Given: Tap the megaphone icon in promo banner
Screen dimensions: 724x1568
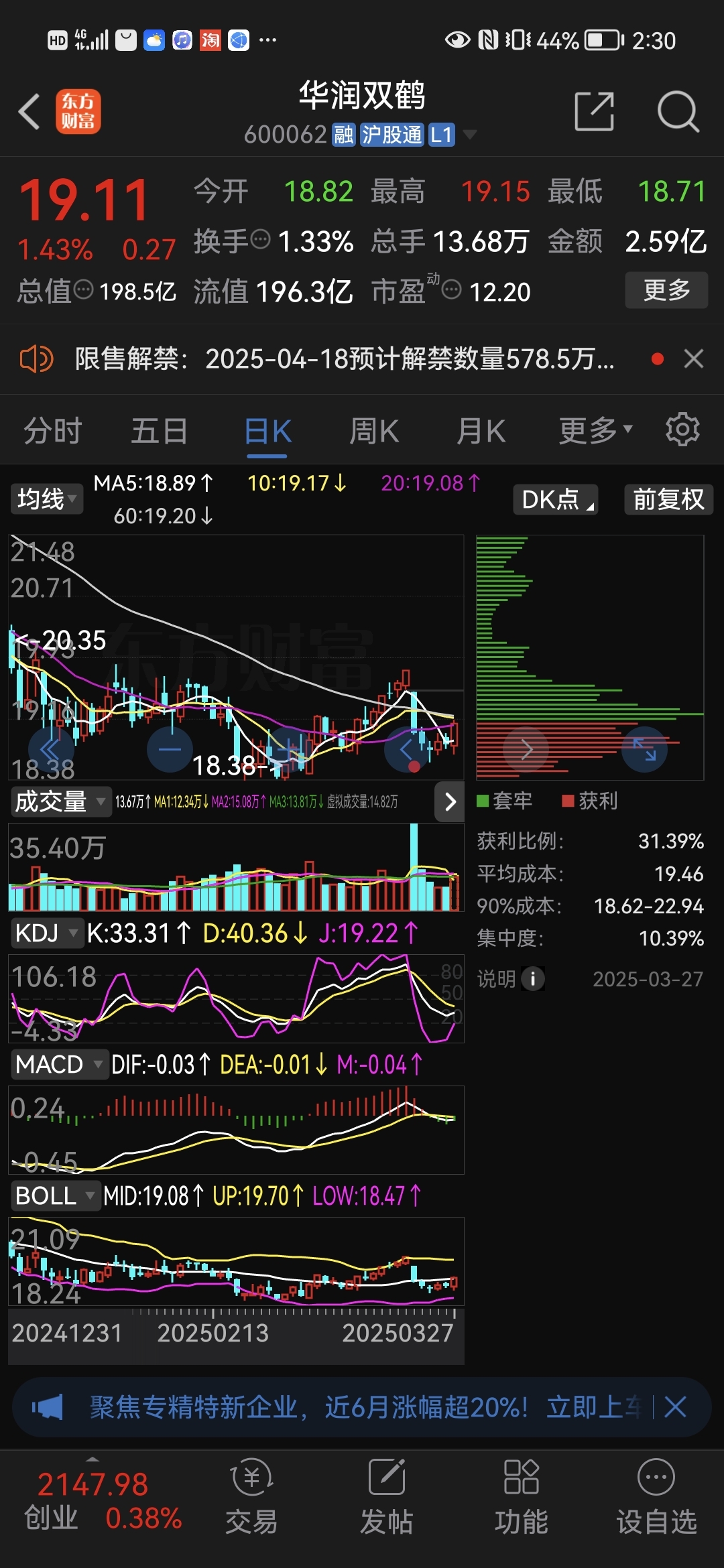Looking at the screenshot, I should 48,1407.
